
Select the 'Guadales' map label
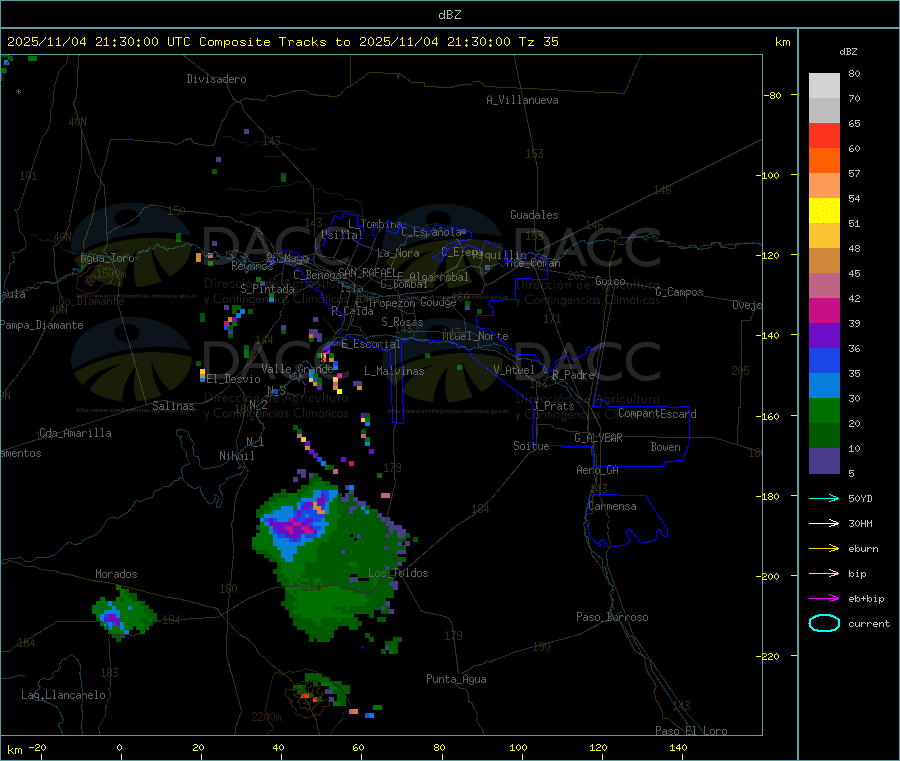coord(534,215)
